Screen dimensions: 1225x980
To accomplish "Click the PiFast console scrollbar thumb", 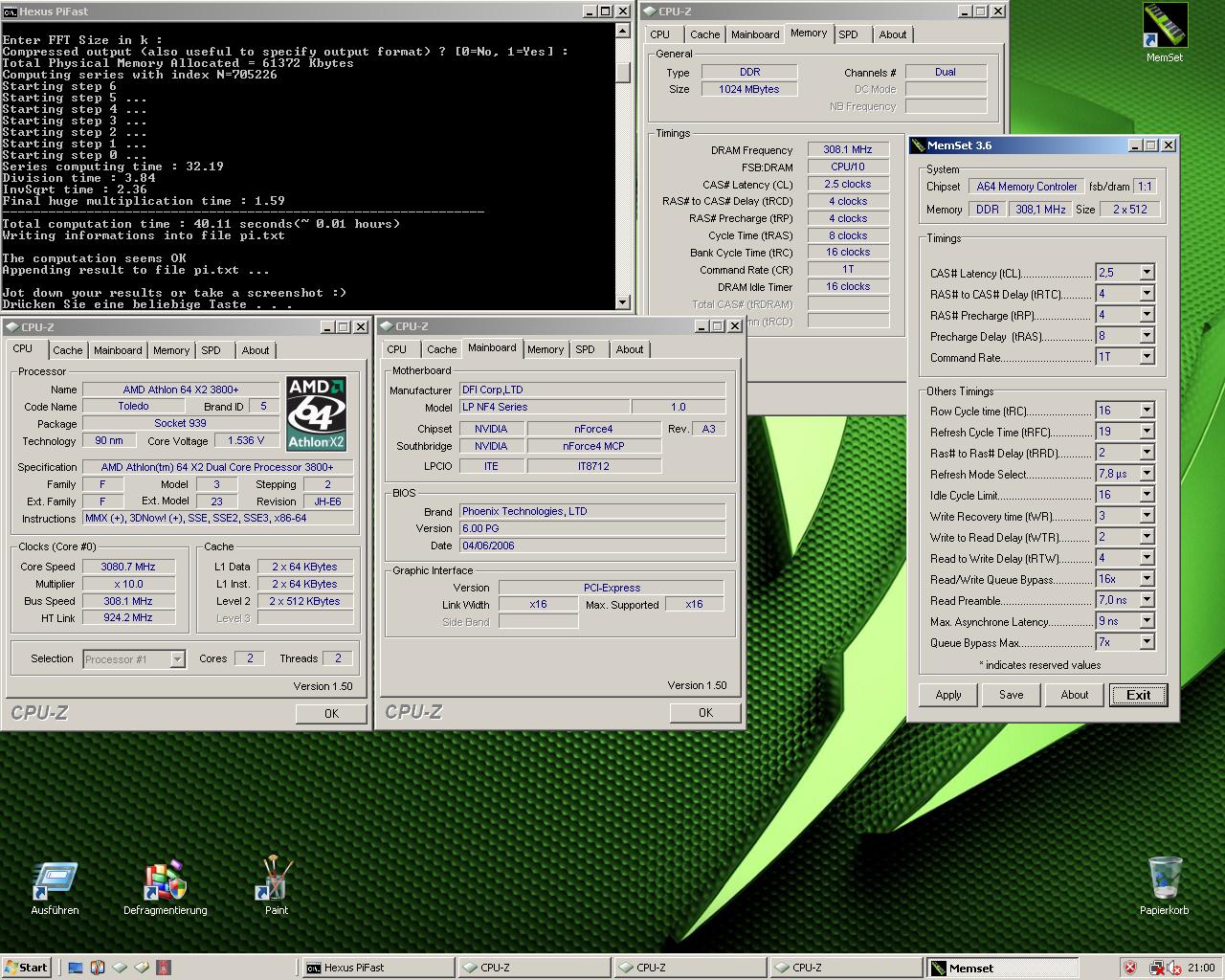I will 623,72.
